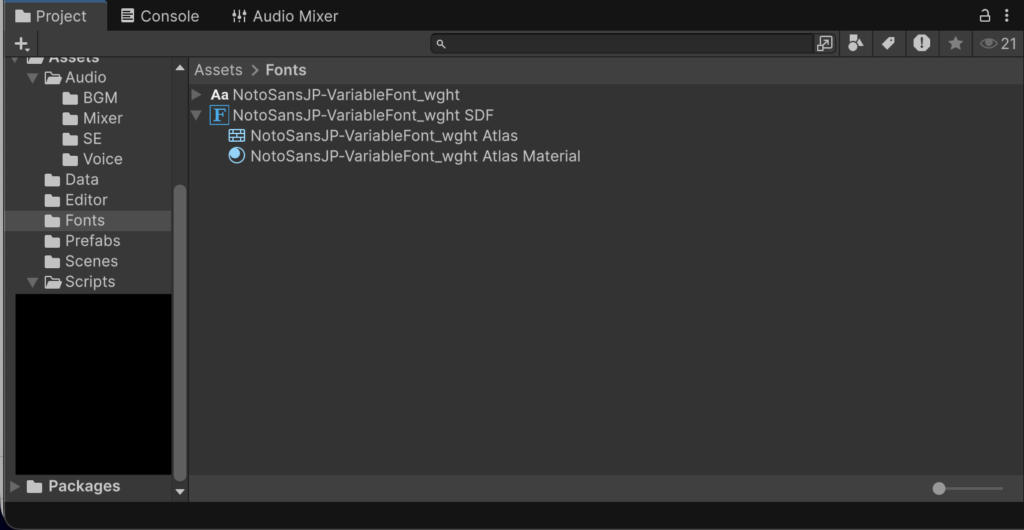Toggle the open-in-search-window icon by the search box
The image size is (1024, 530).
[825, 44]
